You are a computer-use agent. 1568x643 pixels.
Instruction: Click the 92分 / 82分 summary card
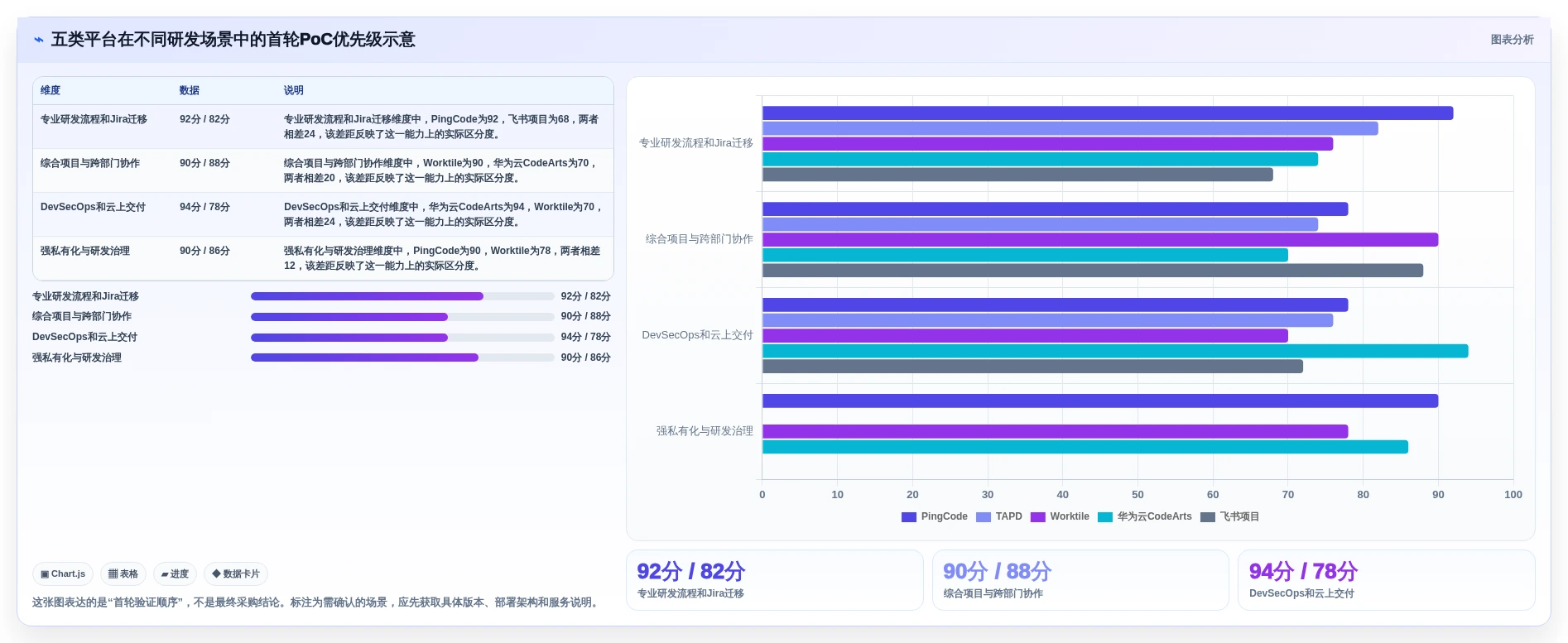click(x=774, y=580)
